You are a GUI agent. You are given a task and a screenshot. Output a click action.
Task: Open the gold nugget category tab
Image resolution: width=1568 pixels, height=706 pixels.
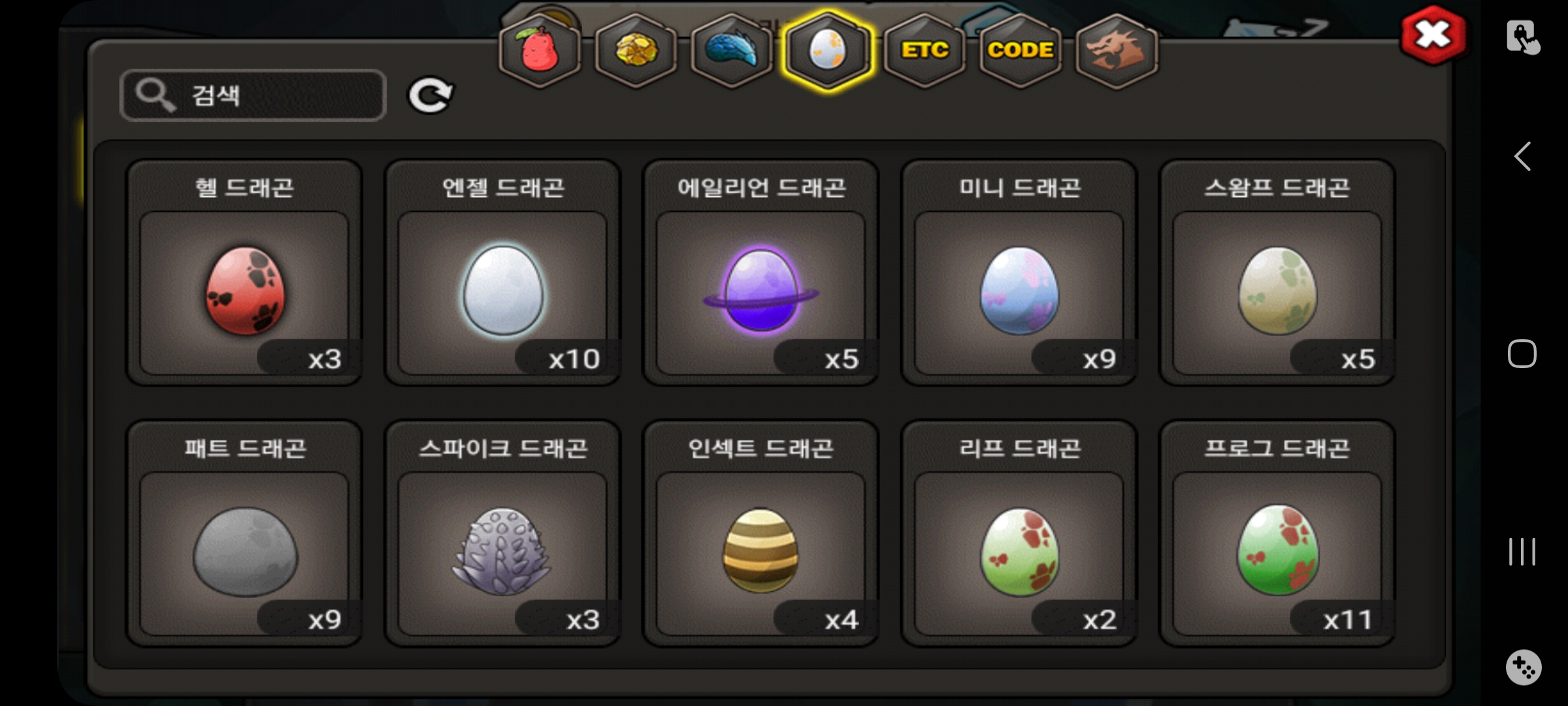click(x=636, y=50)
